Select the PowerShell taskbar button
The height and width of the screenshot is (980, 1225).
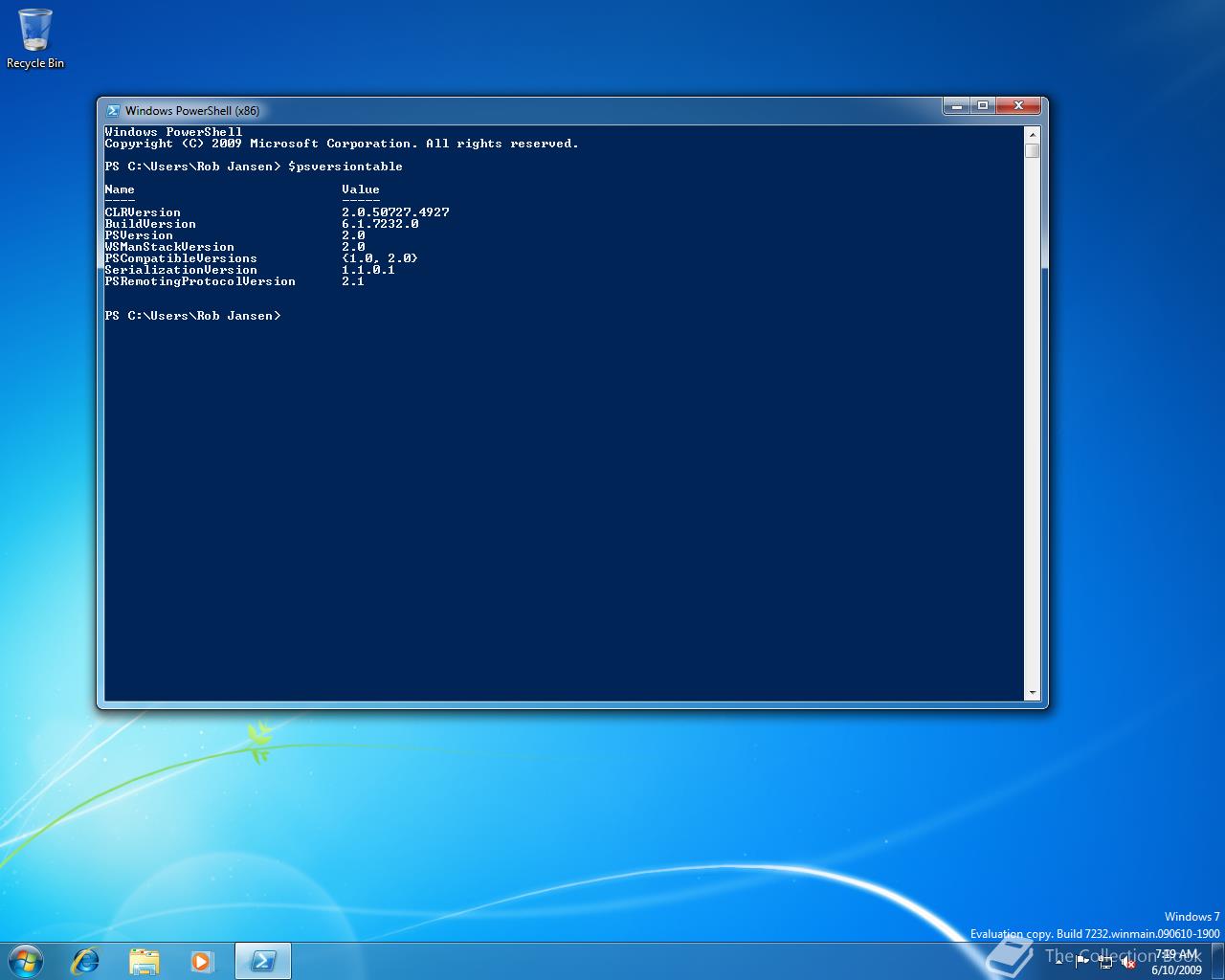tap(263, 961)
